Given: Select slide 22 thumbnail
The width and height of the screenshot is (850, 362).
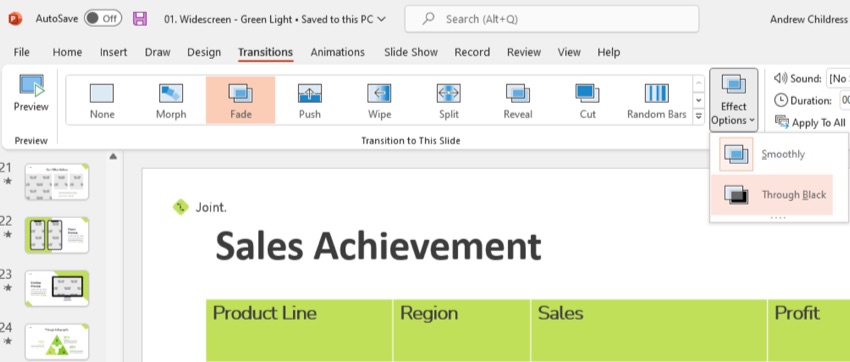Looking at the screenshot, I should click(x=56, y=235).
